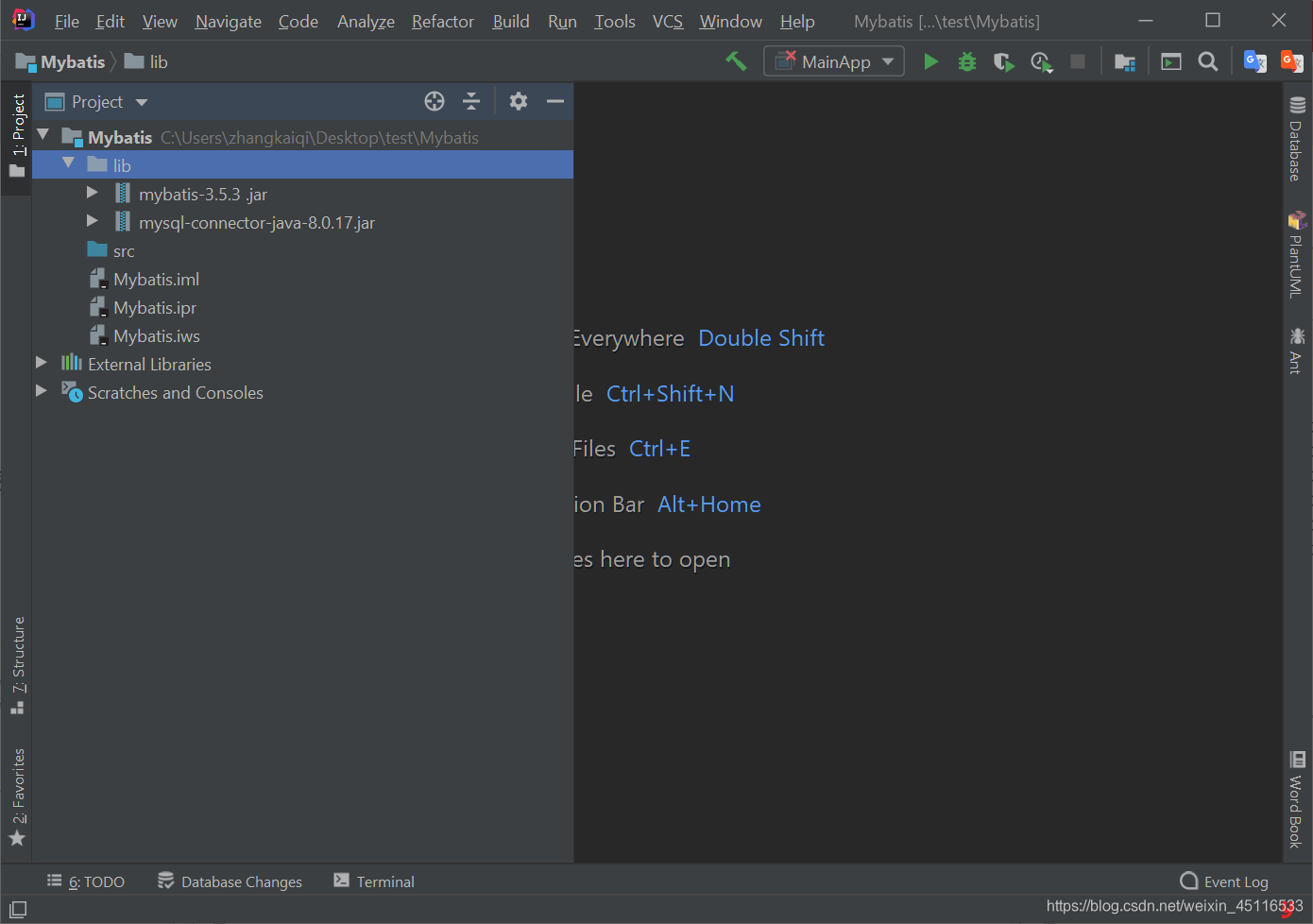
Task: Open the Run menu
Action: [x=562, y=21]
